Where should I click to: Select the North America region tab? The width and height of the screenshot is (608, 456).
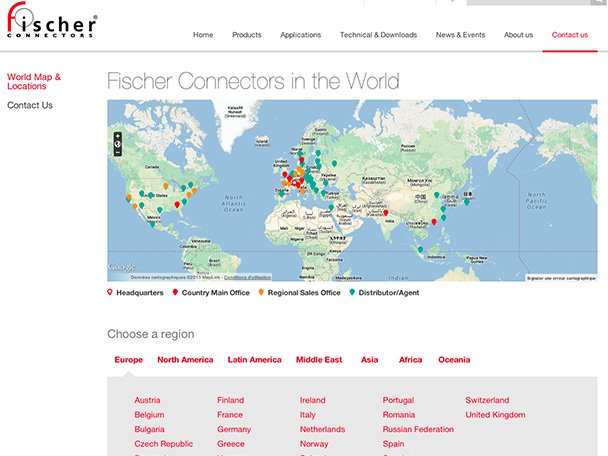coord(185,360)
